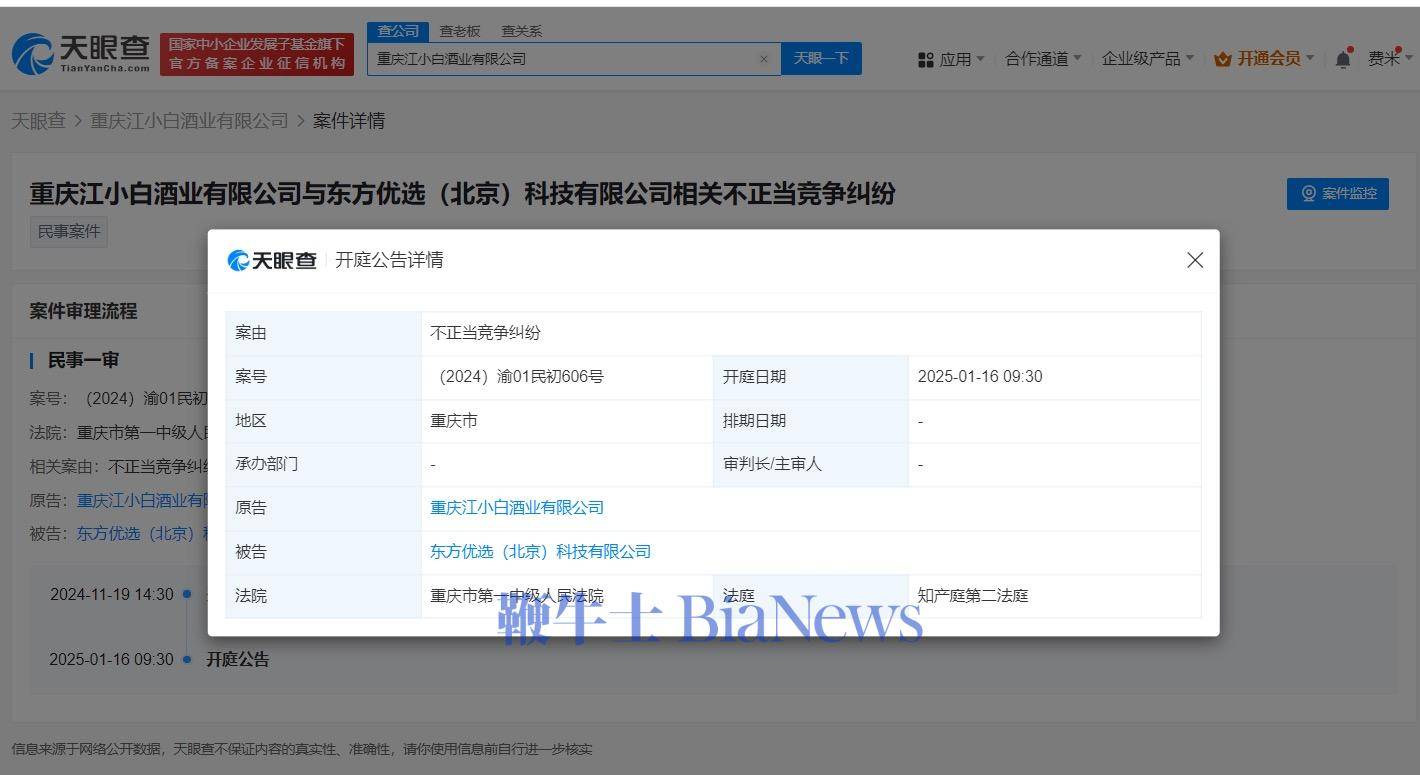Select the 2024-11-19 14:30 timeline marker
This screenshot has height=775, width=1420.
187,594
